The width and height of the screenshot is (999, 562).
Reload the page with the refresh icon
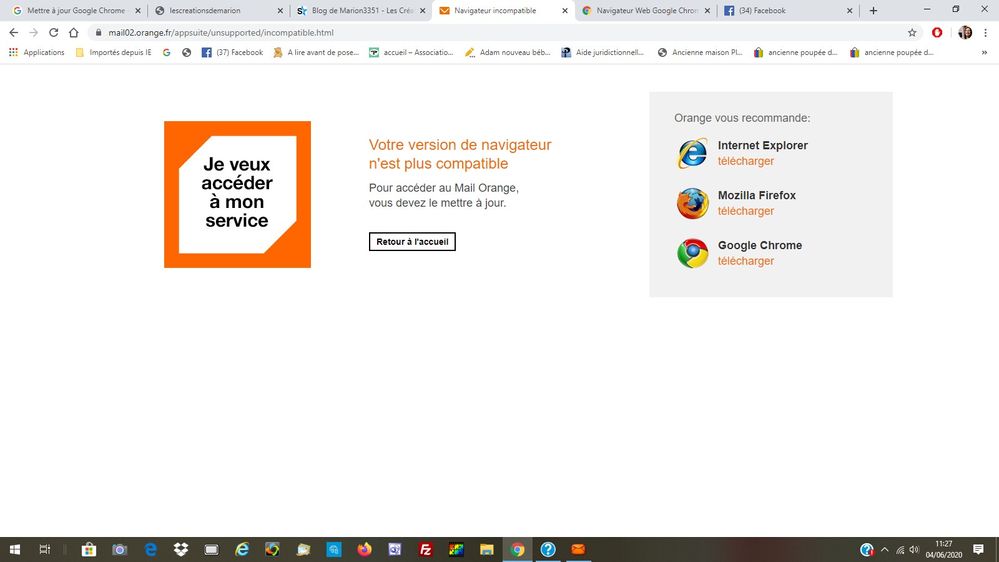tap(54, 32)
